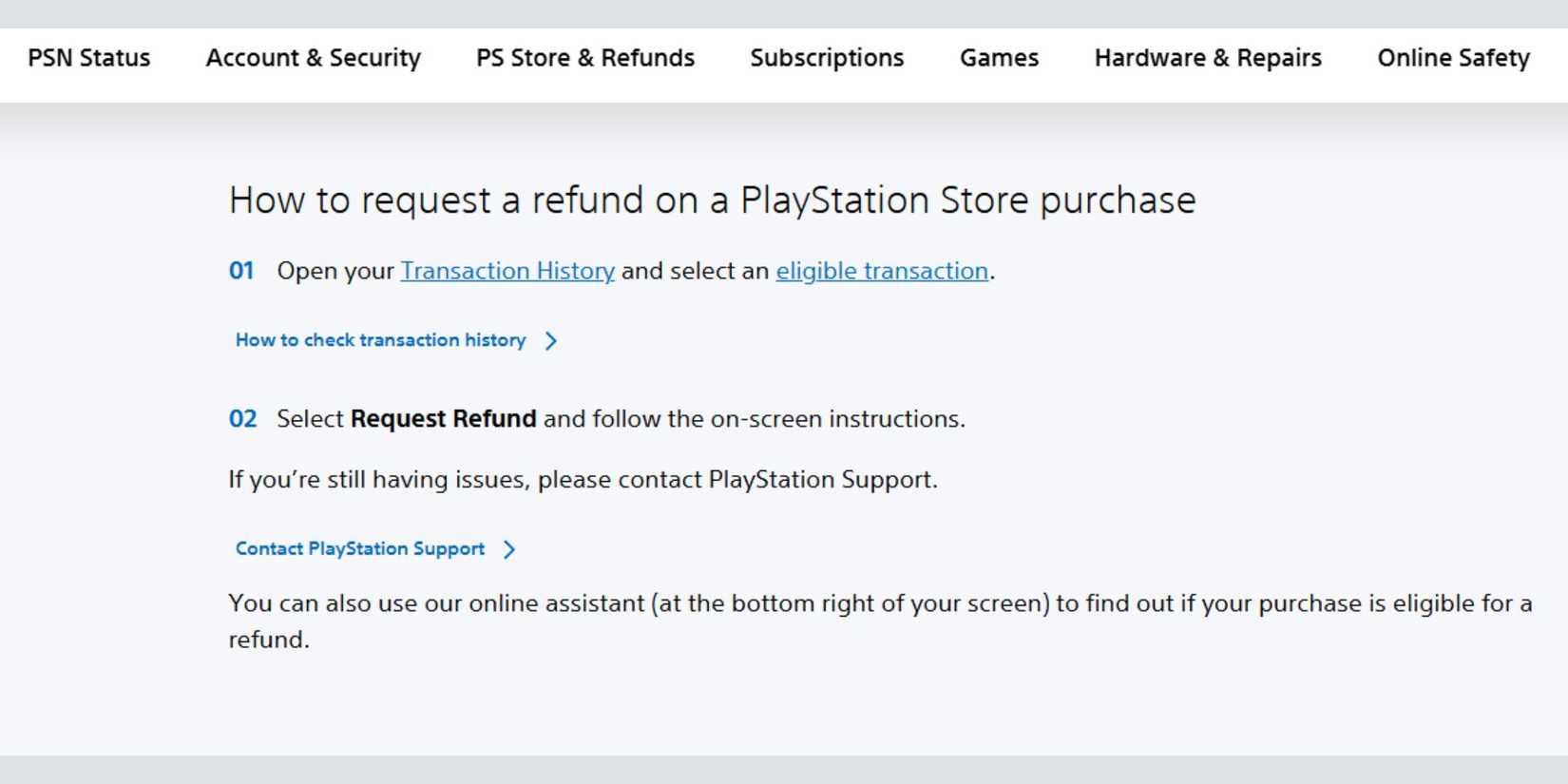Click the online assistant paragraph
The image size is (1568, 784).
point(879,604)
